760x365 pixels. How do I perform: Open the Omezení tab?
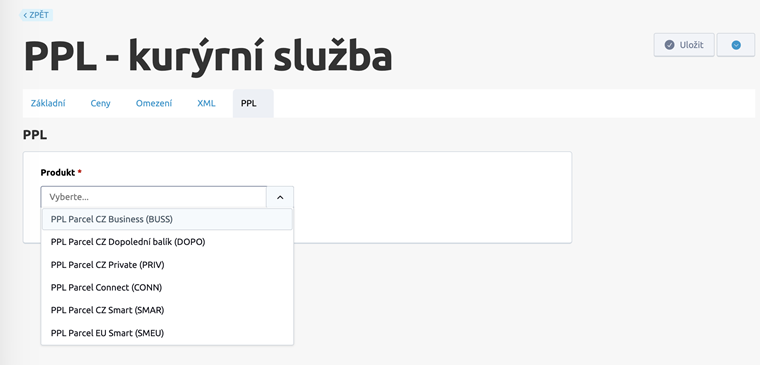[154, 103]
